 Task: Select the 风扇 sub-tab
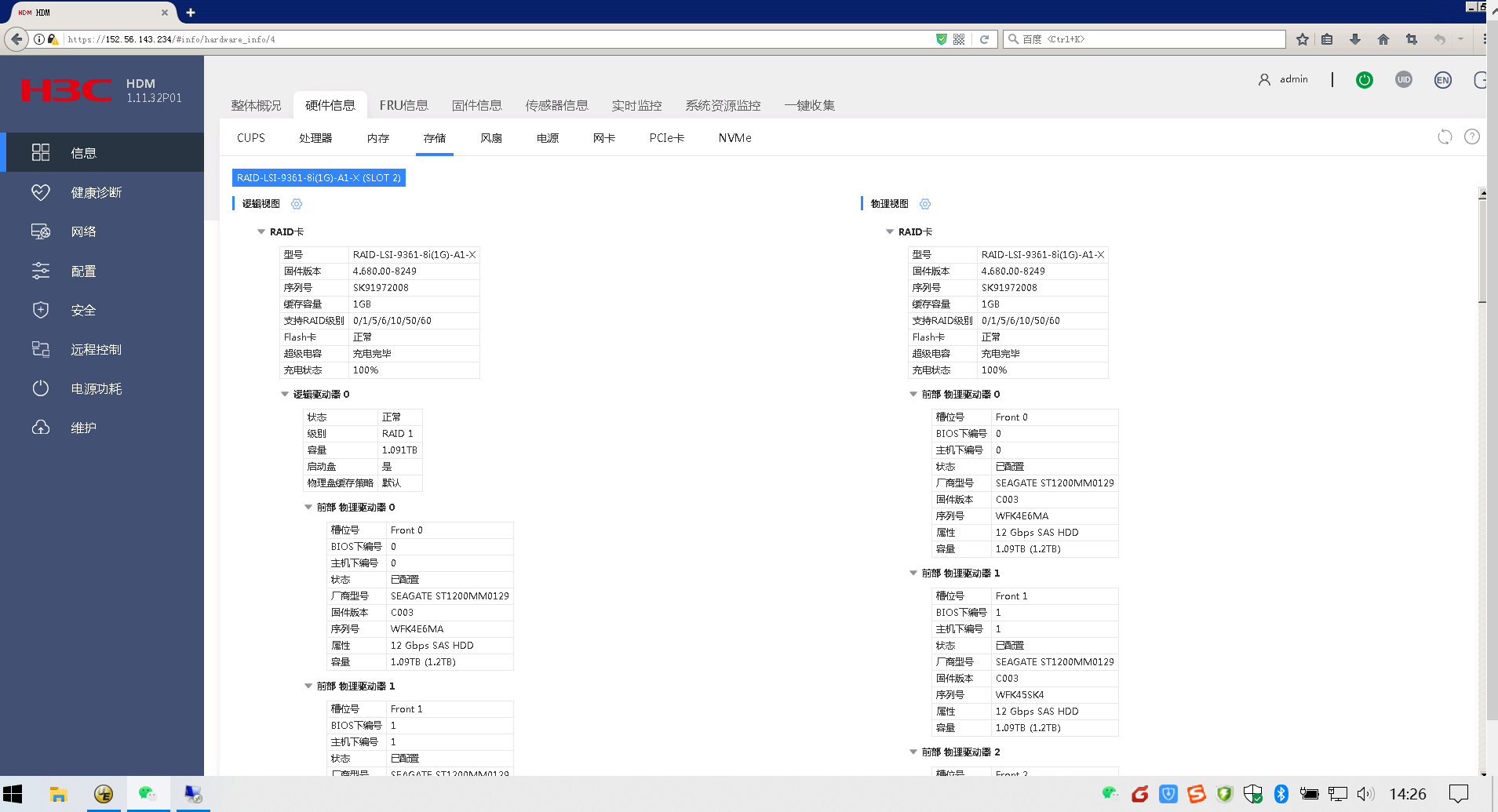click(x=491, y=138)
